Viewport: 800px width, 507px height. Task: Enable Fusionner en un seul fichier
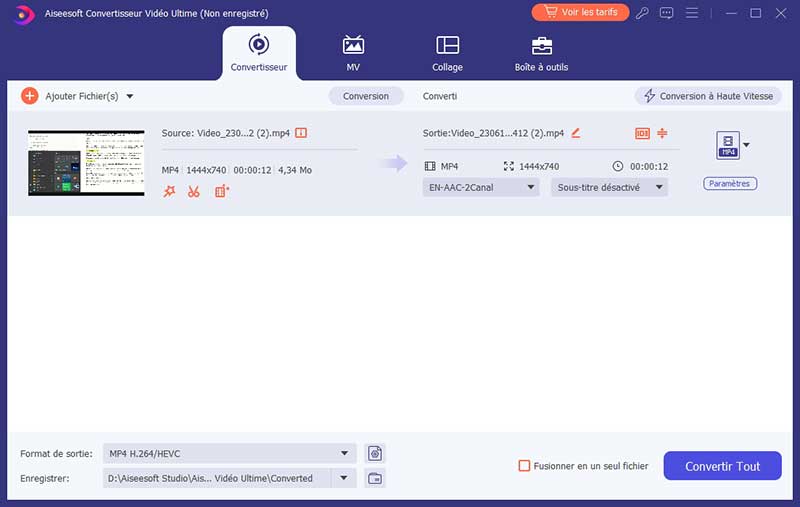524,466
